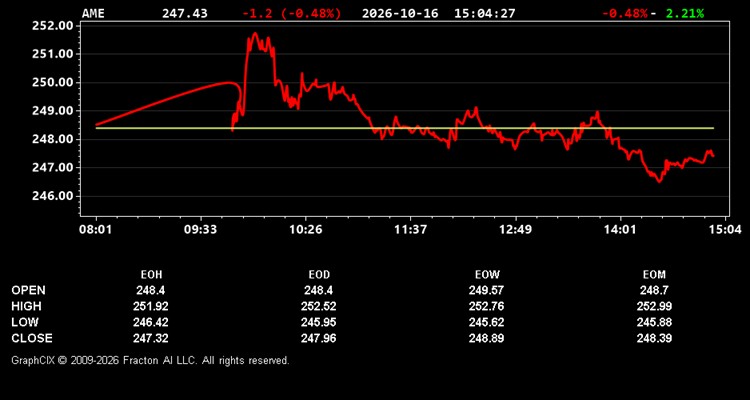Click EOD open value 248.4
750x400 pixels.
319,290
